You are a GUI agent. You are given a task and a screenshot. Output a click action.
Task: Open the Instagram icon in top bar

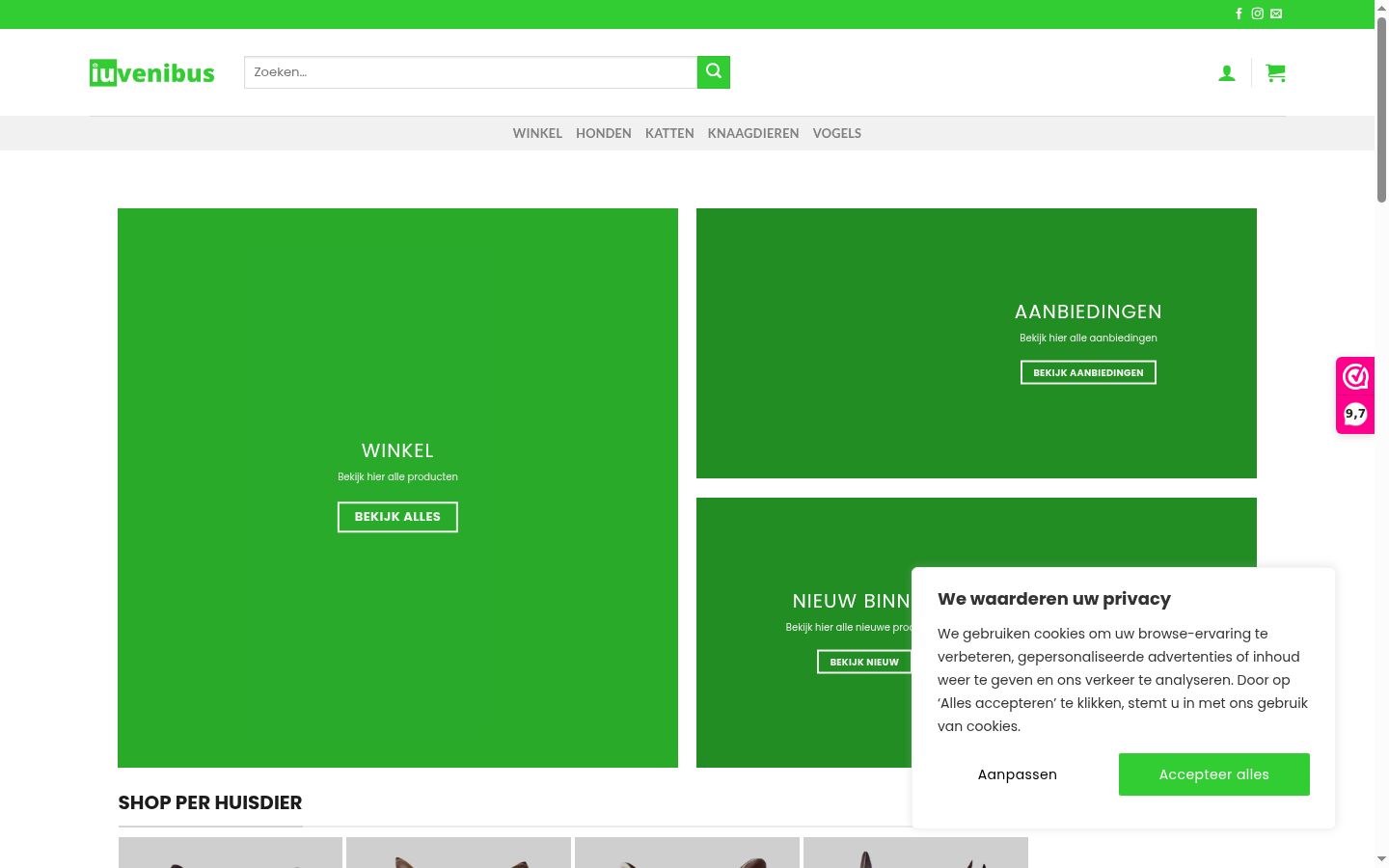[x=1258, y=14]
